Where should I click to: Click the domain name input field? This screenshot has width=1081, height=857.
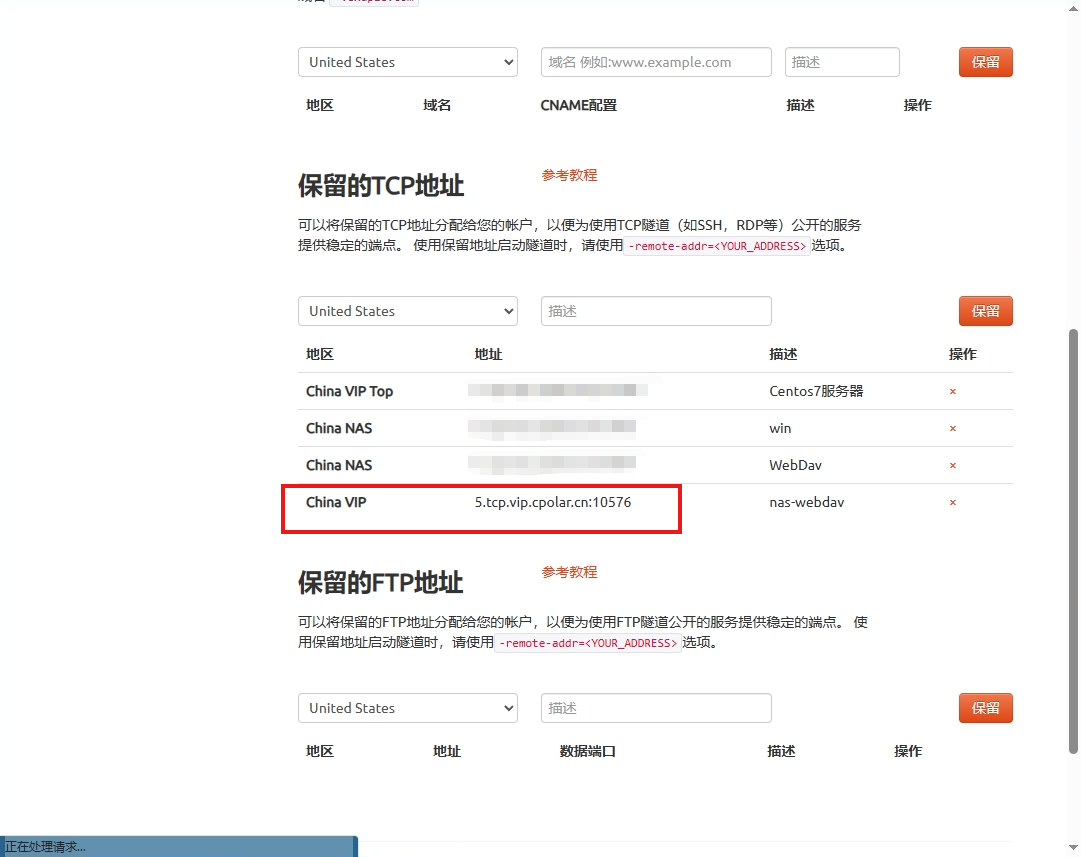coord(655,62)
